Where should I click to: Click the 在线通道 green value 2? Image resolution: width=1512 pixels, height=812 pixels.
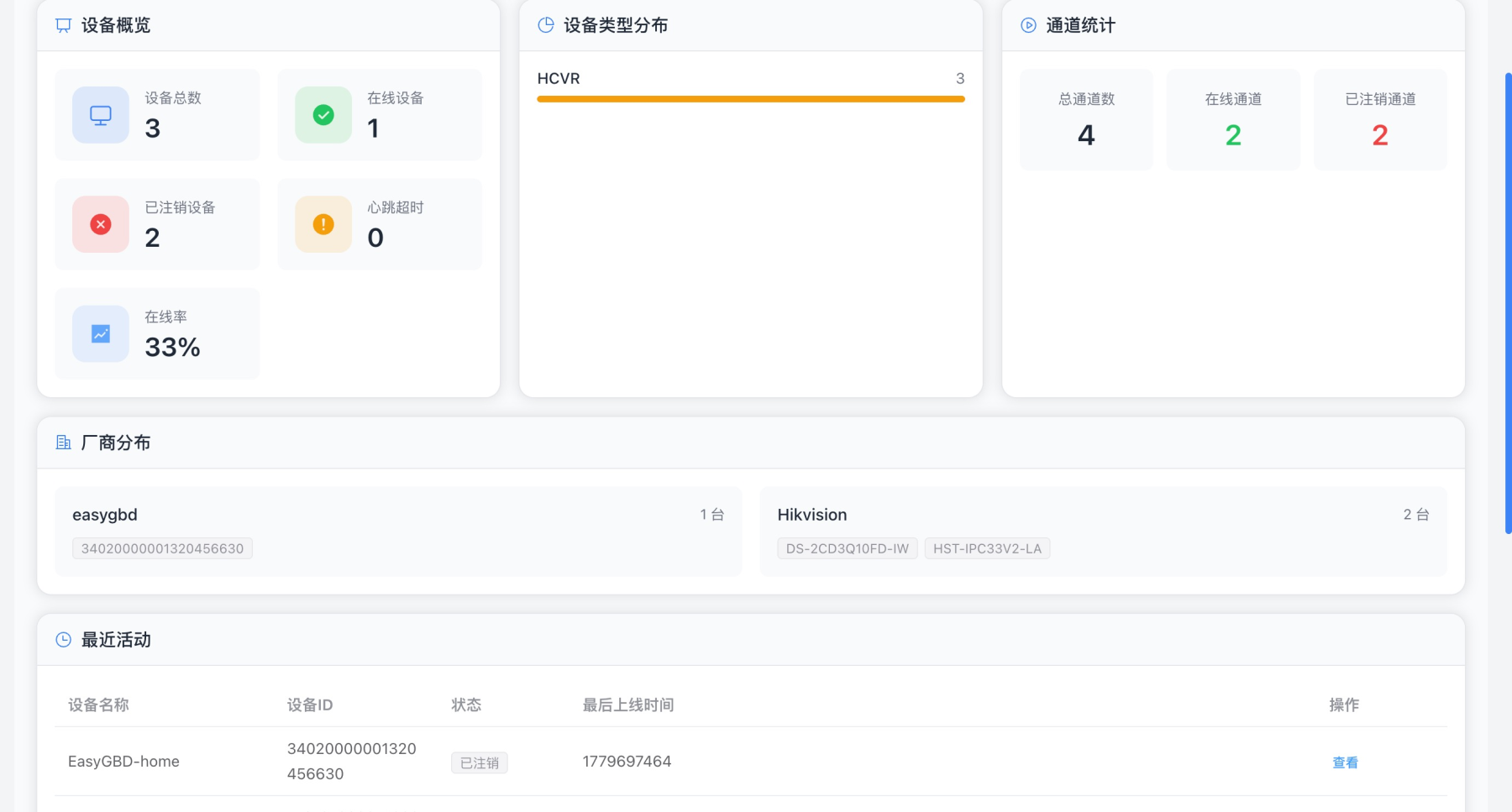(1233, 135)
